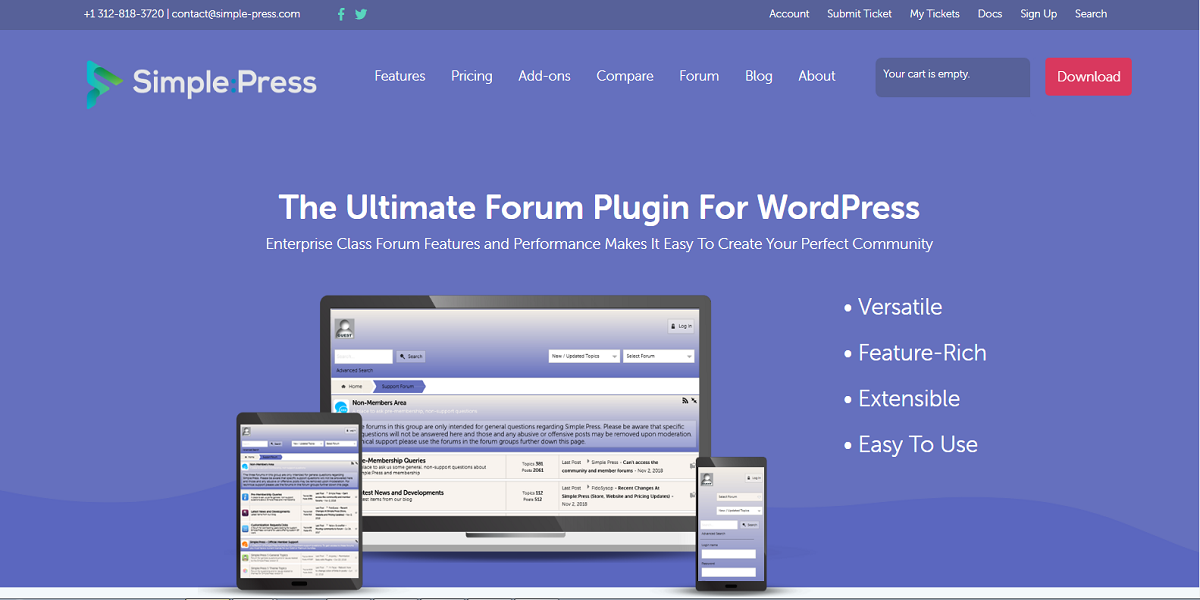Click the 'Your cart is empty' box
The height and width of the screenshot is (600, 1200).
tap(952, 77)
